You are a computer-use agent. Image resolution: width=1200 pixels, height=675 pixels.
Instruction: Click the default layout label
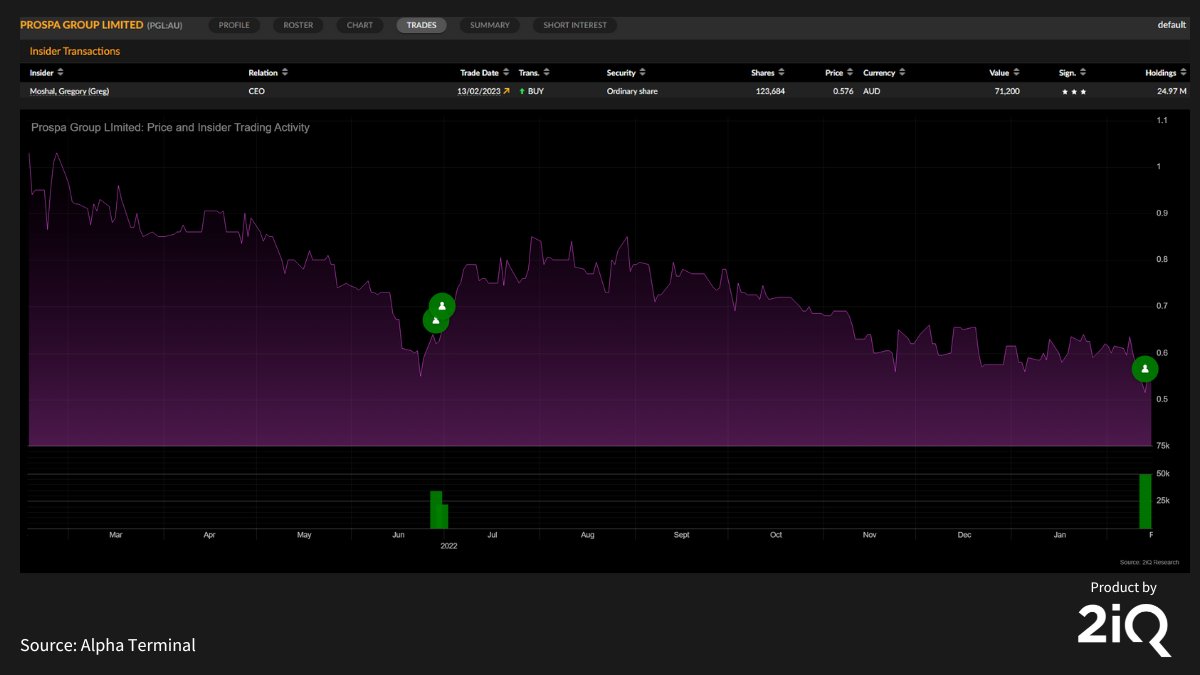coord(1172,25)
